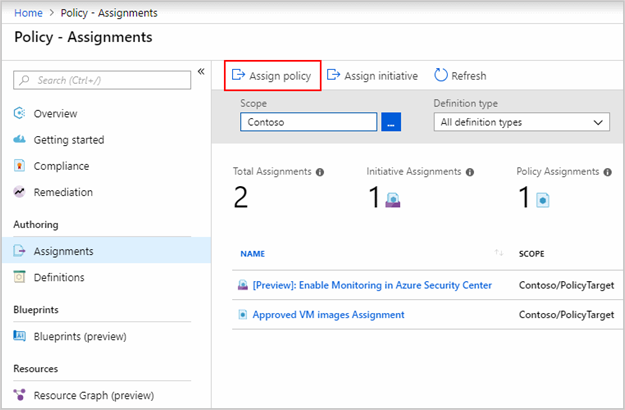Expand the Definition type dropdown
The width and height of the screenshot is (625, 410).
tap(521, 122)
